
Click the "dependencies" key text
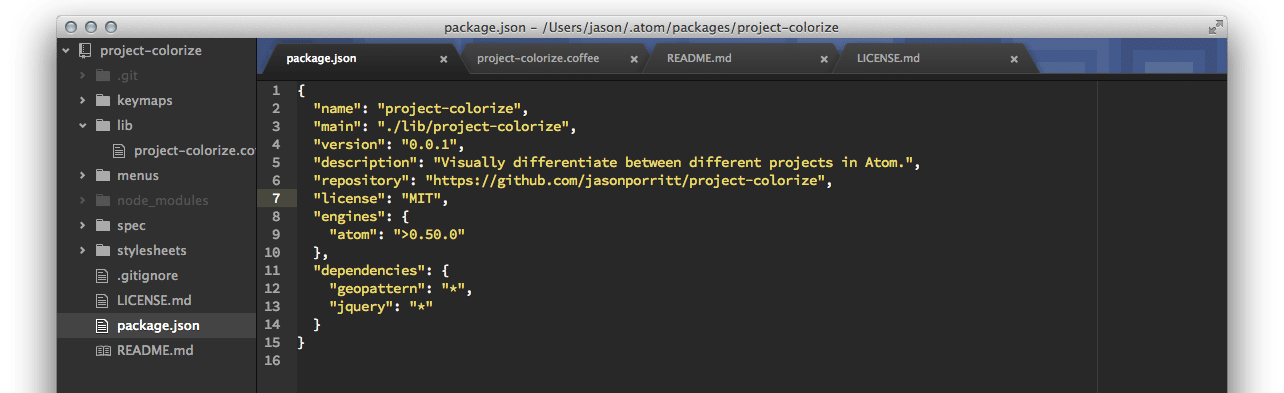pyautogui.click(x=369, y=270)
